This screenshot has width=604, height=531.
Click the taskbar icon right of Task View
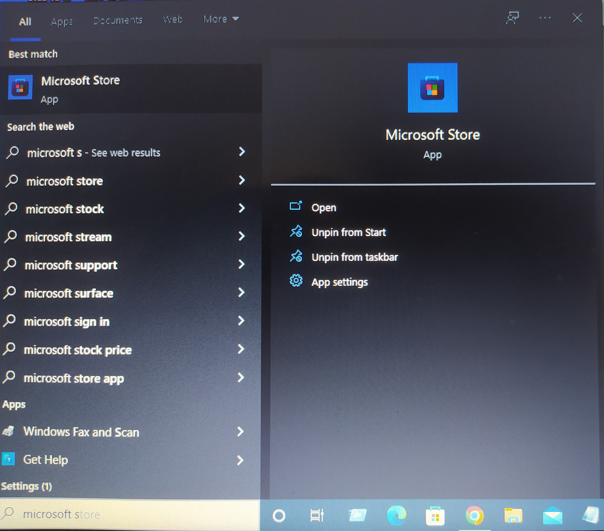357,516
